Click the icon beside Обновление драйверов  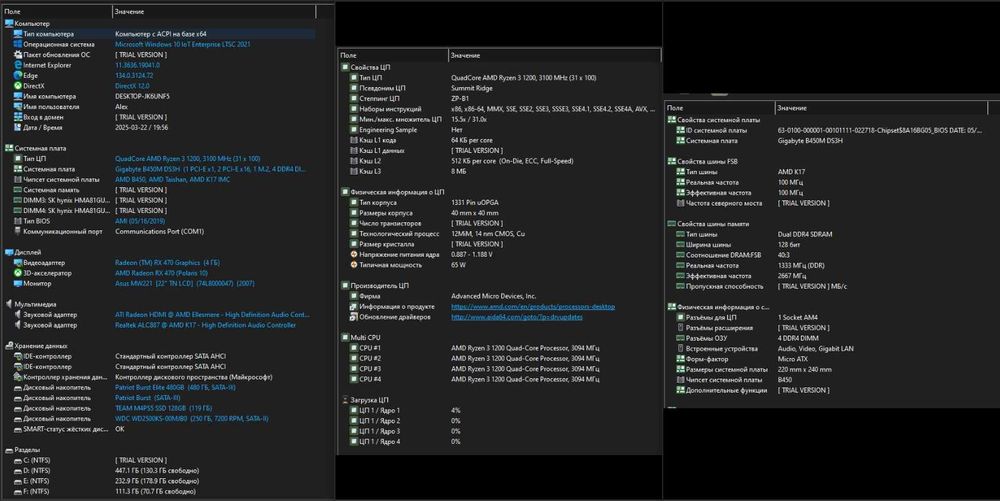(354, 317)
